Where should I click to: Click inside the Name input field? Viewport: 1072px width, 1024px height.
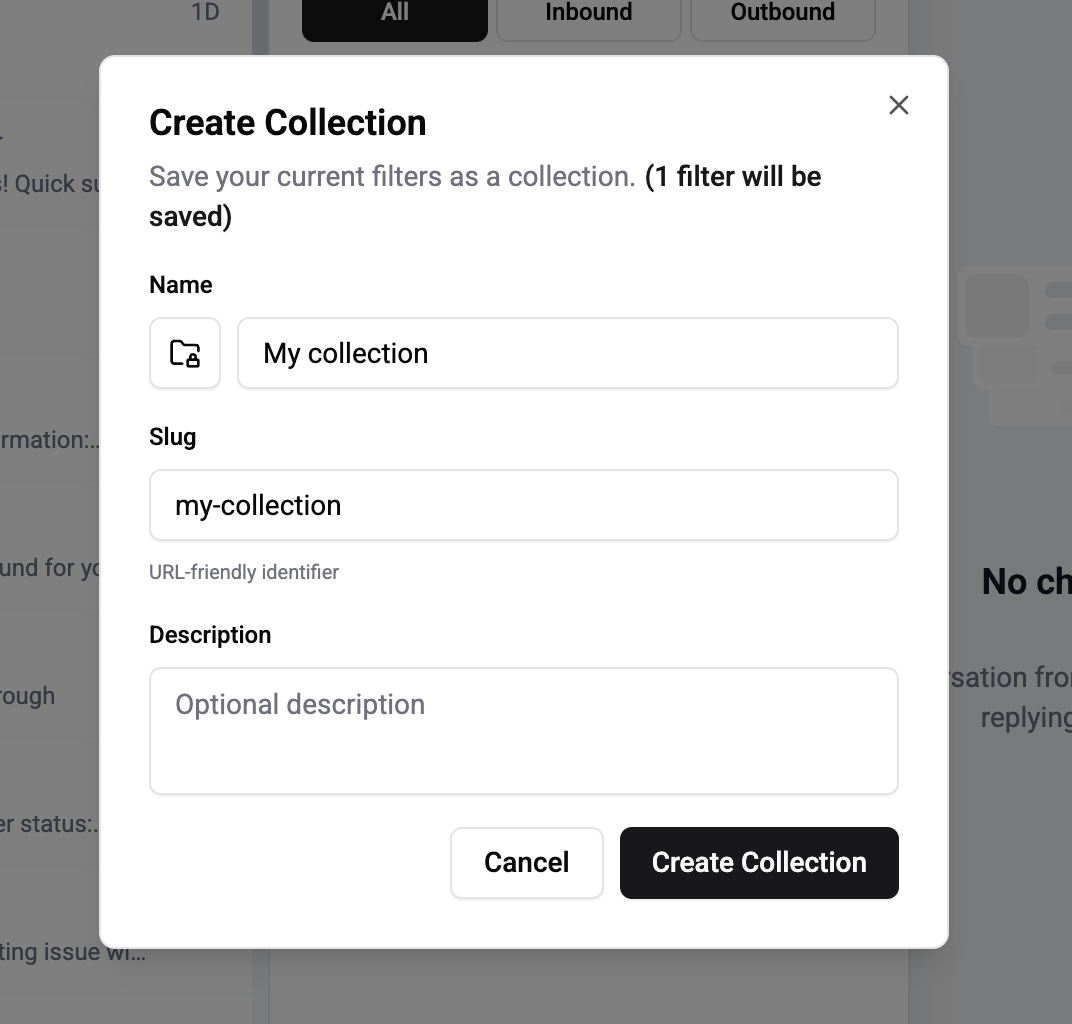[567, 353]
